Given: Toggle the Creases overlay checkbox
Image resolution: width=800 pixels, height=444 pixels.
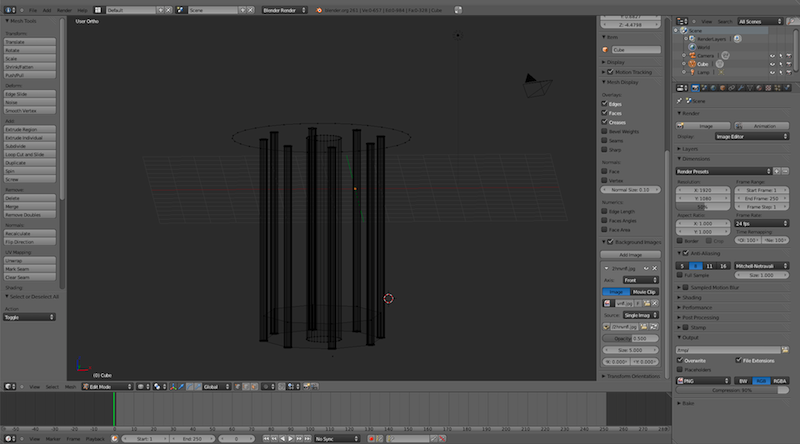Looking at the screenshot, I should point(605,122).
